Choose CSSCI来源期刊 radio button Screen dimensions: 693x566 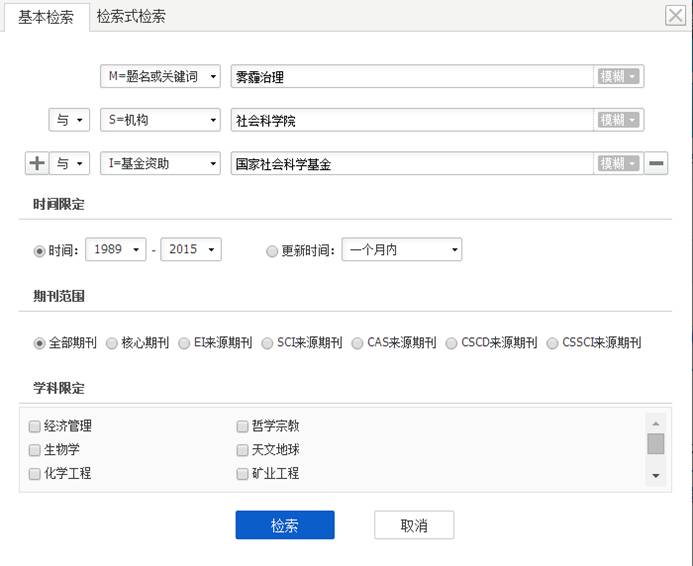(553, 343)
